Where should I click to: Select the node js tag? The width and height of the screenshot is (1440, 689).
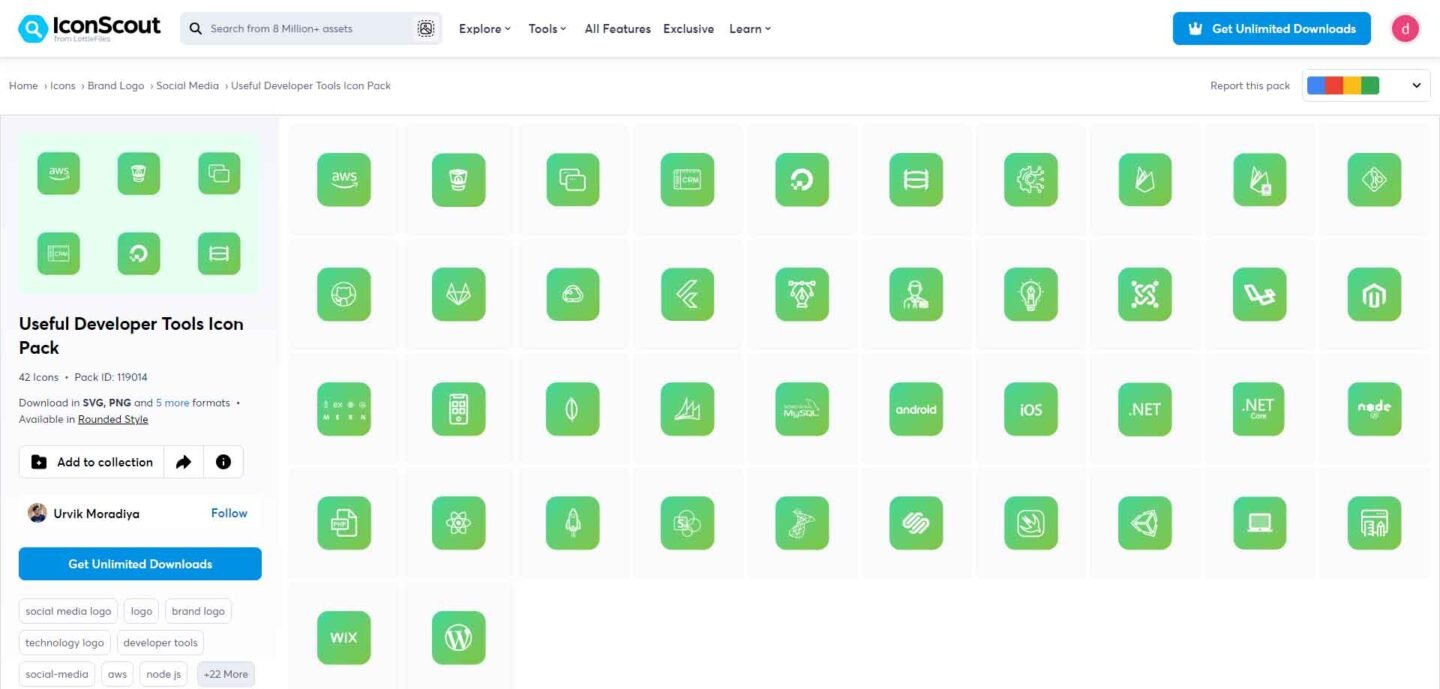click(164, 674)
